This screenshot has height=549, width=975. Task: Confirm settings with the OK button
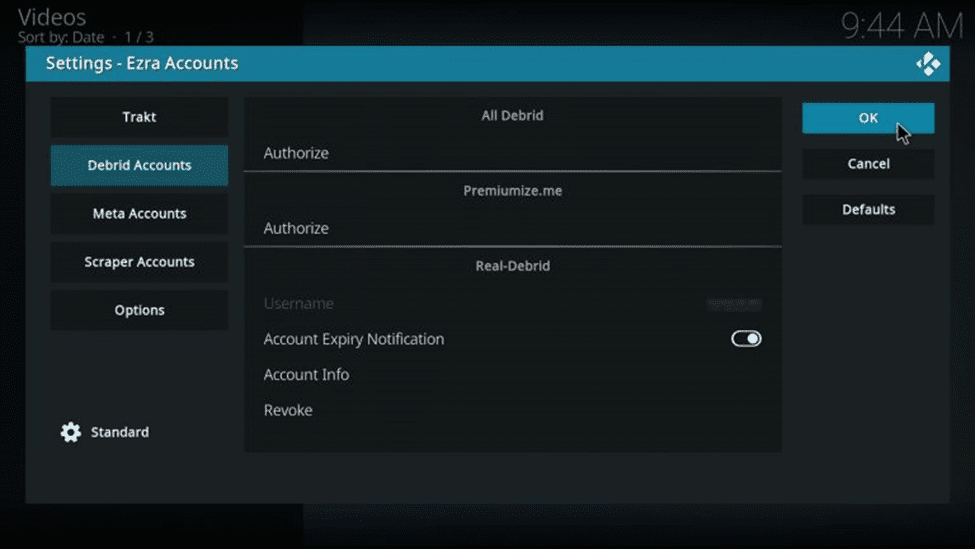868,118
